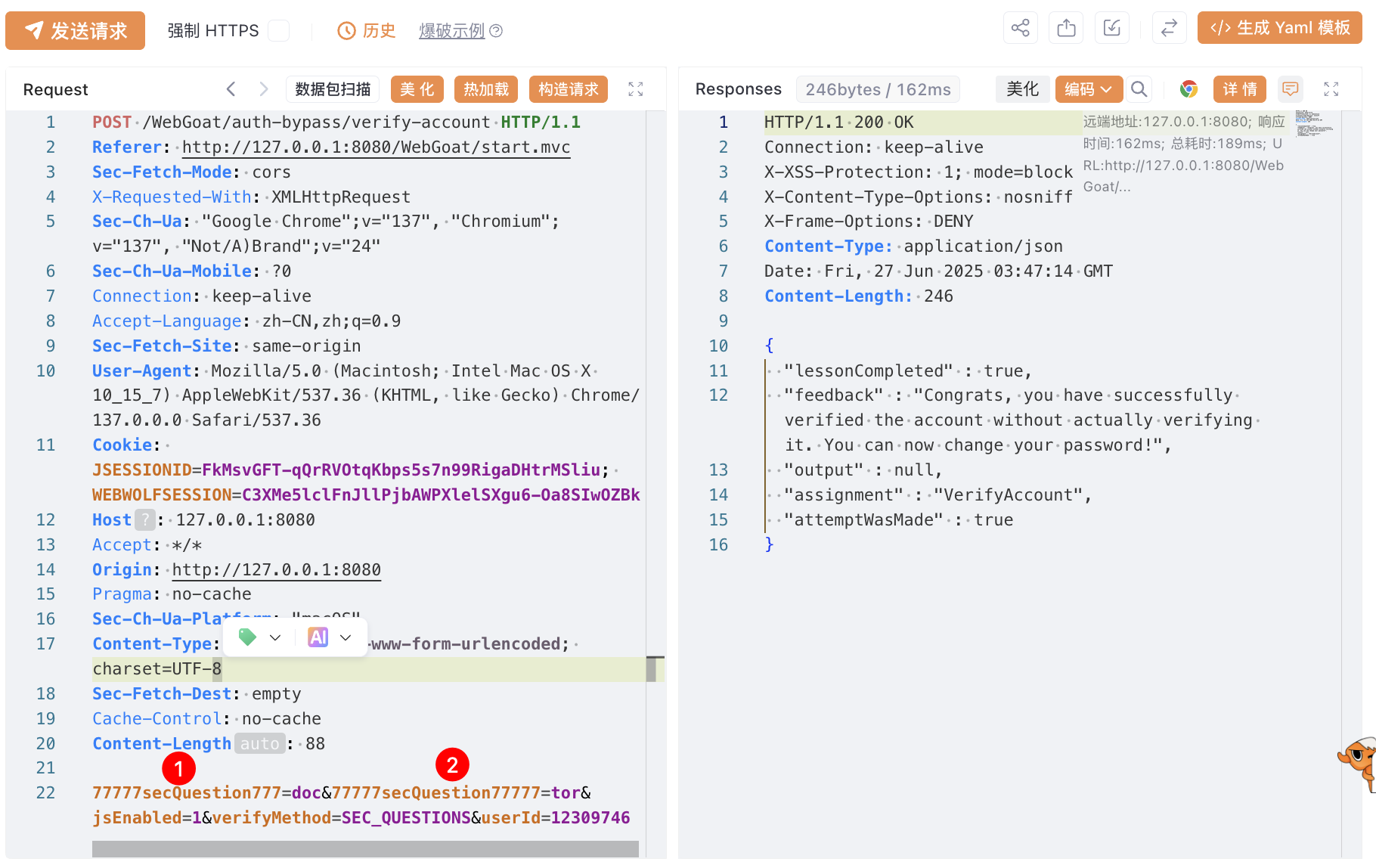Click the Origin URL http://127.0.0.1:8080

click(x=276, y=570)
